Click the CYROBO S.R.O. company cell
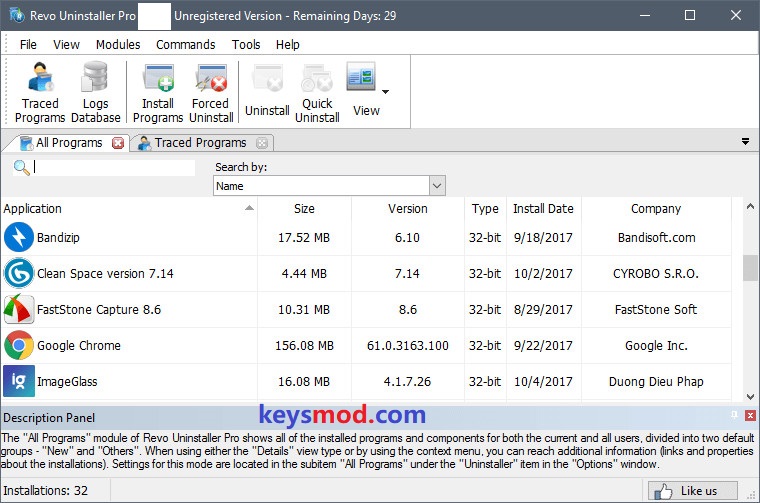The width and height of the screenshot is (760, 503). coord(656,273)
